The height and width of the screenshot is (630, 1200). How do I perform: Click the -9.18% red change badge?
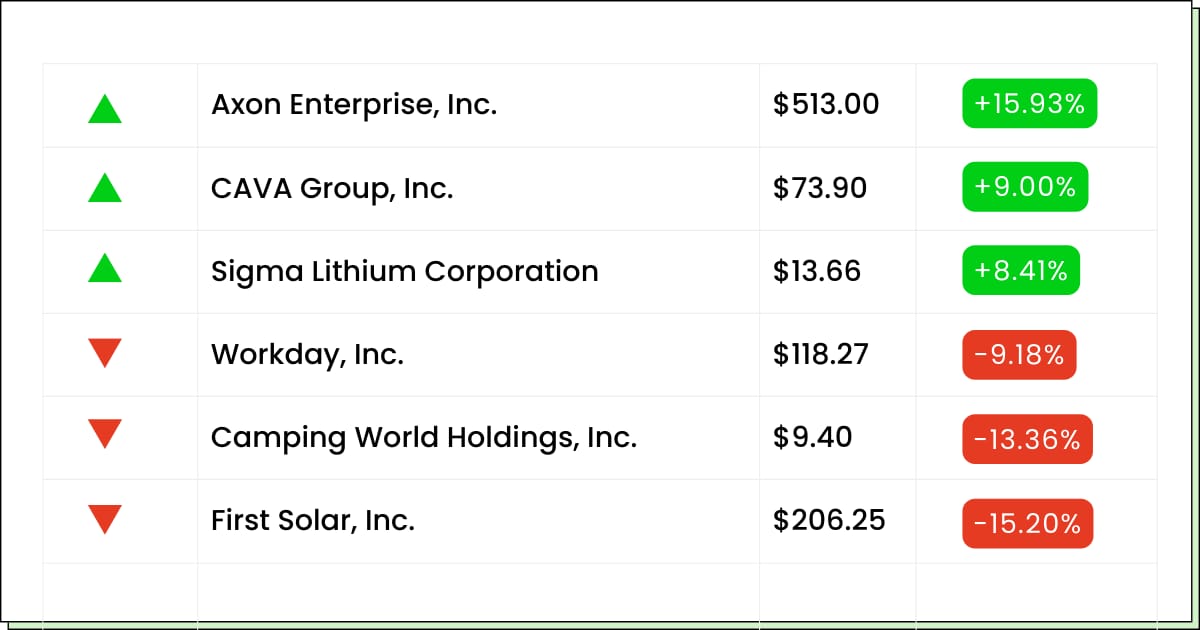1020,355
